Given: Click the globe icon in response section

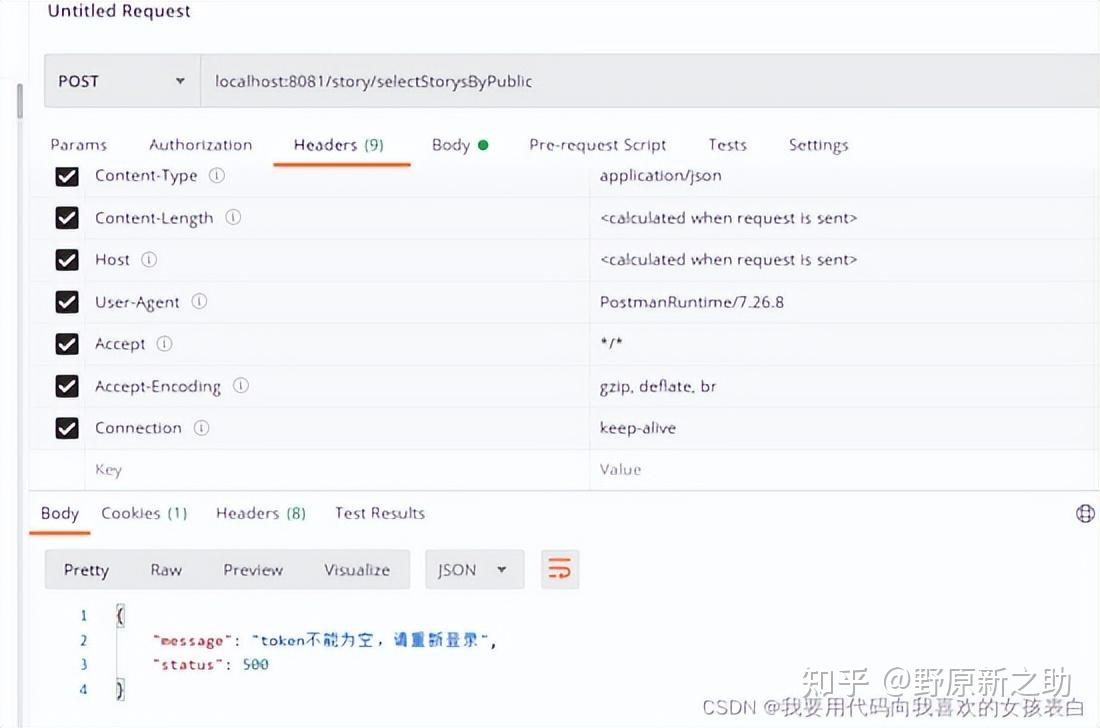Looking at the screenshot, I should pyautogui.click(x=1085, y=513).
